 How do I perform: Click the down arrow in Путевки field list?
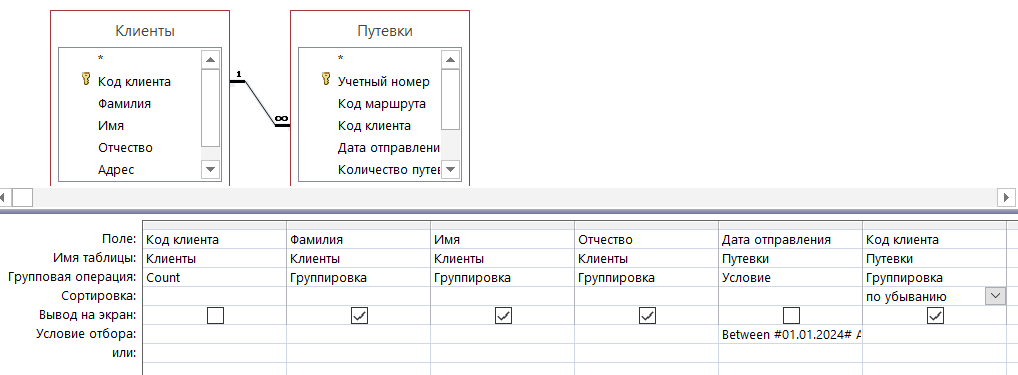(451, 169)
